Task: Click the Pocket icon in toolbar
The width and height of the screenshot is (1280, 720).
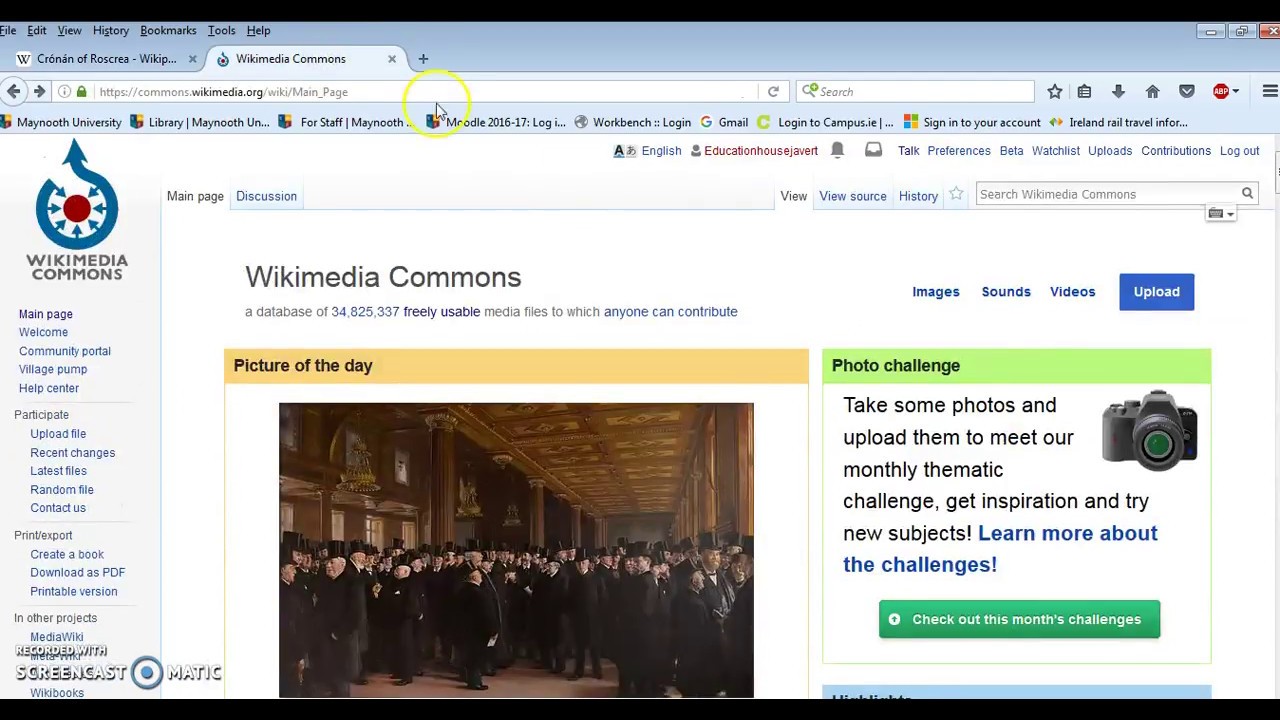Action: tap(1187, 92)
